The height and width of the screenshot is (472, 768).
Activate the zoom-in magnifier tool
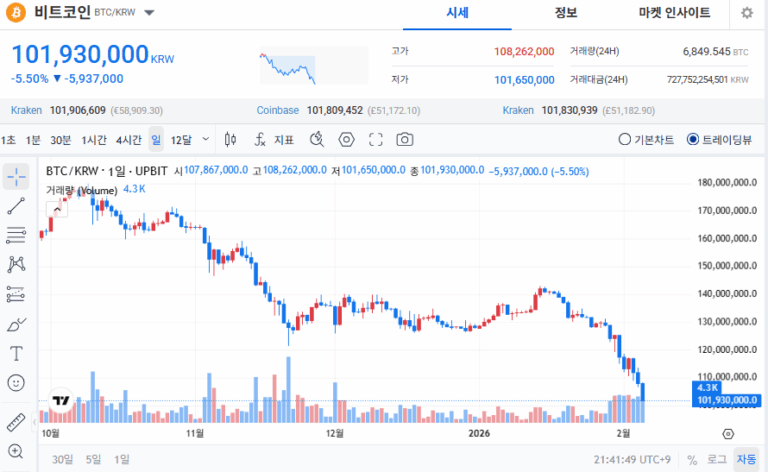point(16,451)
